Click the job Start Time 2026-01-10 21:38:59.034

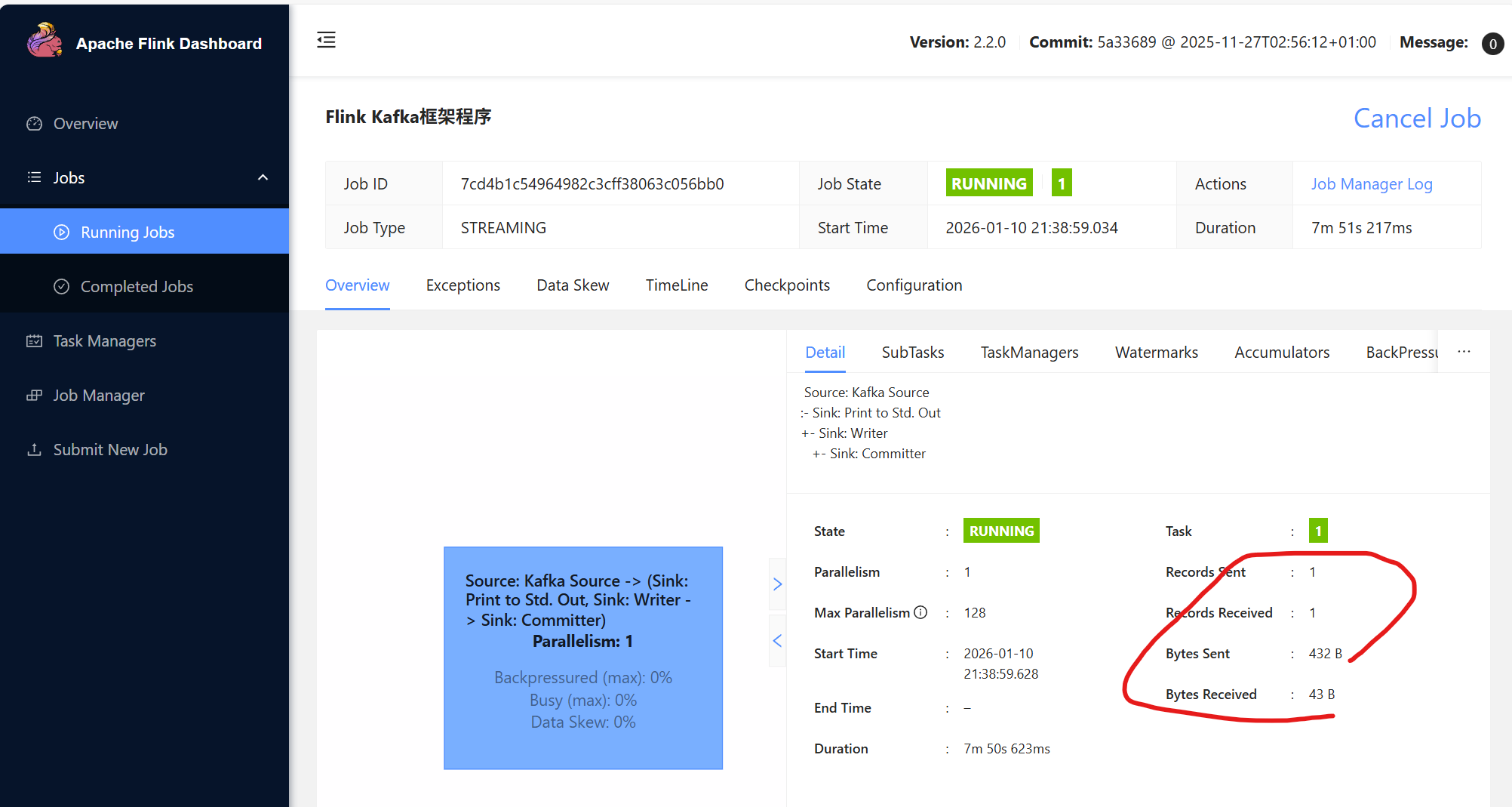tap(1031, 228)
